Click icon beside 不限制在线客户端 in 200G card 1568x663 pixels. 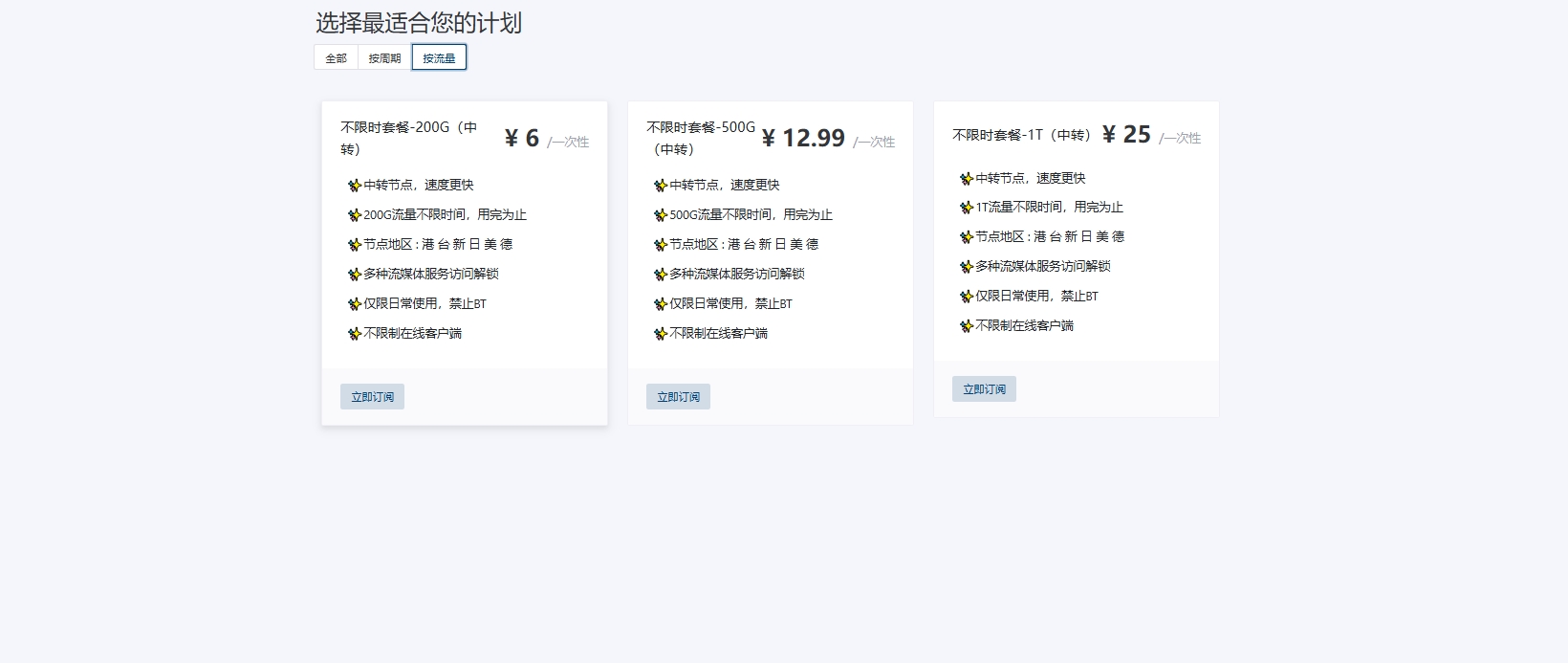click(x=355, y=334)
